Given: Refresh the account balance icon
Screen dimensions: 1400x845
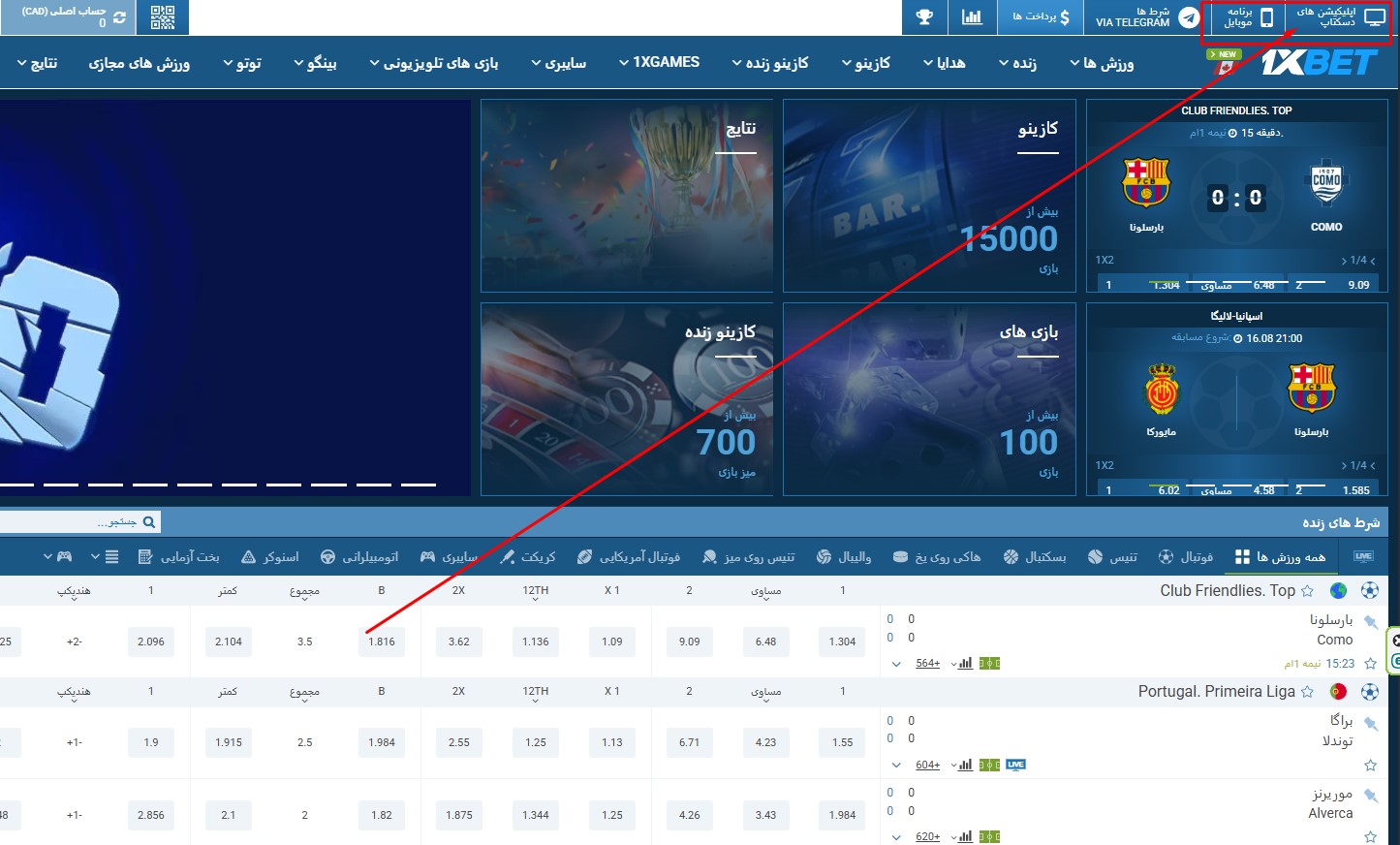Looking at the screenshot, I should pyautogui.click(x=119, y=17).
